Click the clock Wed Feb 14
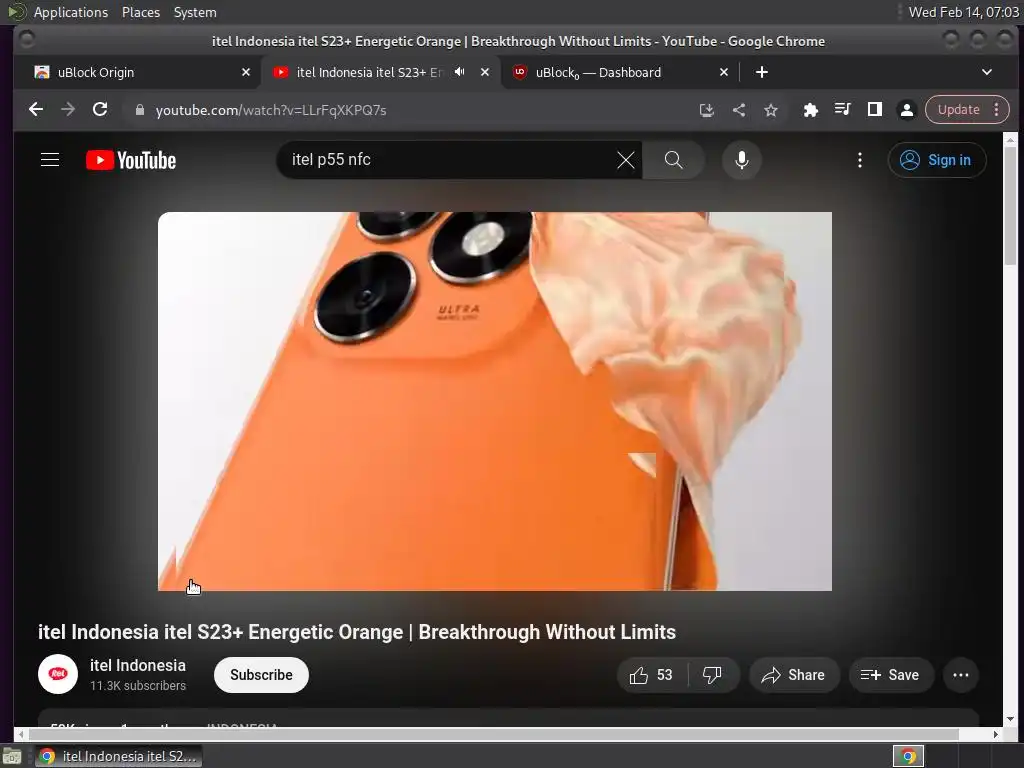Image resolution: width=1024 pixels, height=768 pixels. pyautogui.click(x=963, y=12)
